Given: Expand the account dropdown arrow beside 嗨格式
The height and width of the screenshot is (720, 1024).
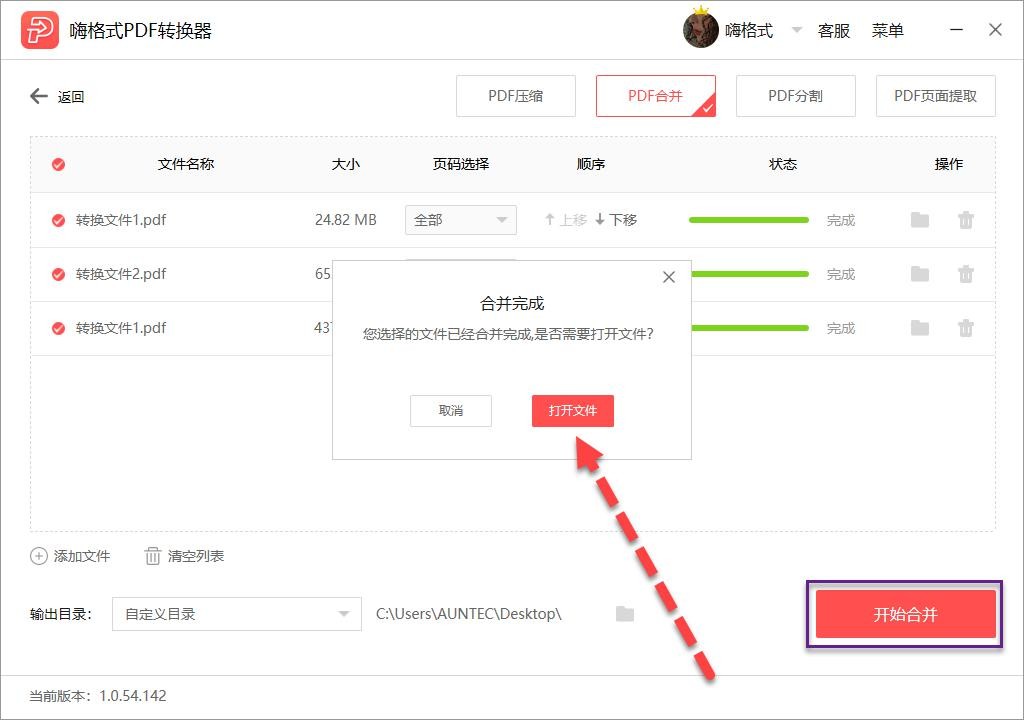Looking at the screenshot, I should (796, 30).
